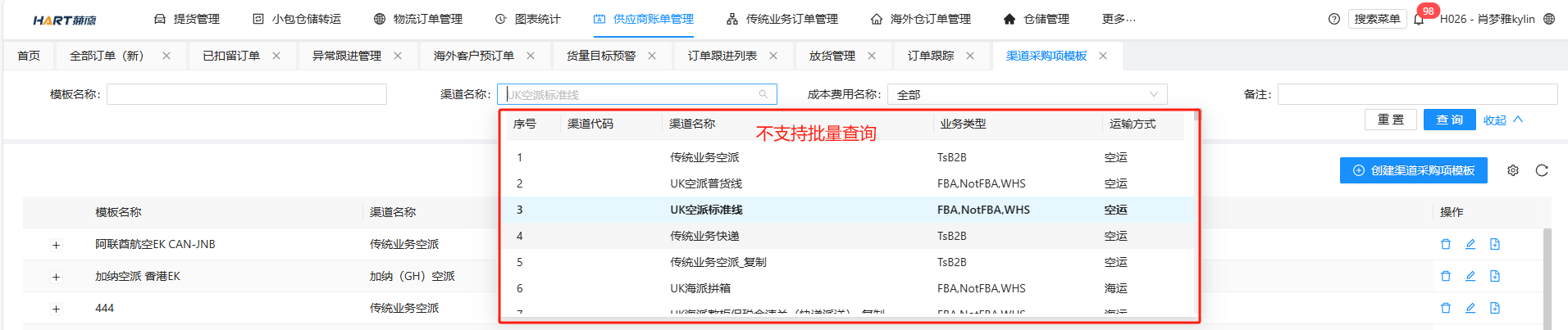
Task: Switch to the 订单跟踪 tab
Action: tap(930, 56)
